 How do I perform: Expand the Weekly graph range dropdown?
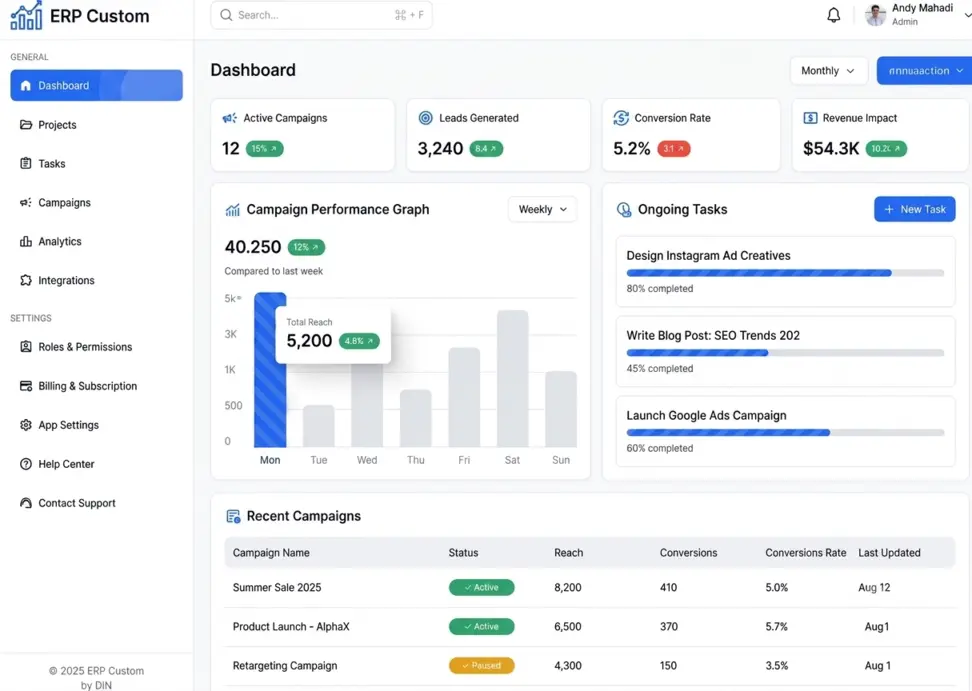542,209
